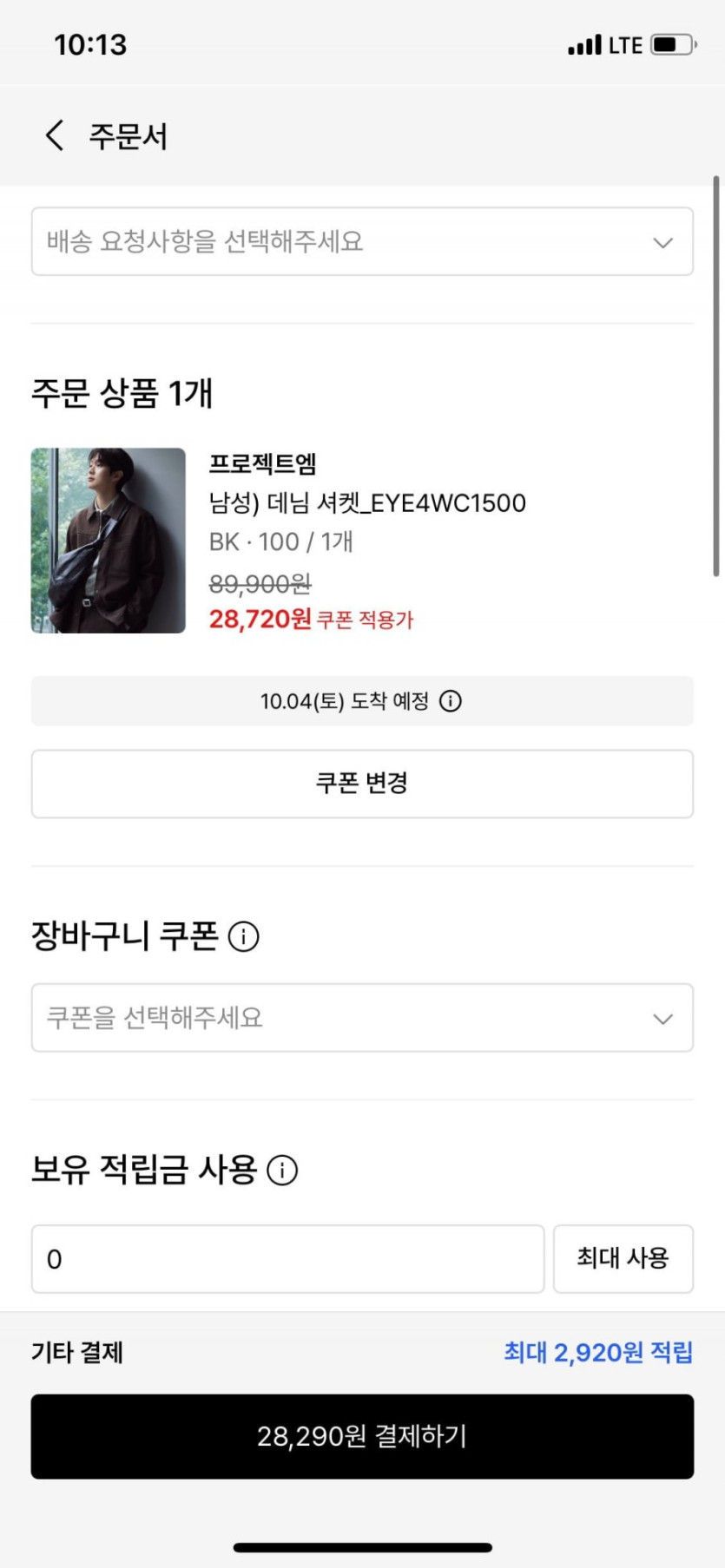Tap the 28,290원 결제하기 button
725x1568 pixels.
362,1436
